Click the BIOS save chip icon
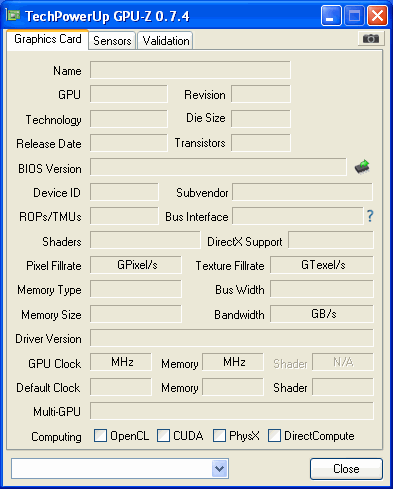Viewport: 393px width, 489px height. pos(362,166)
